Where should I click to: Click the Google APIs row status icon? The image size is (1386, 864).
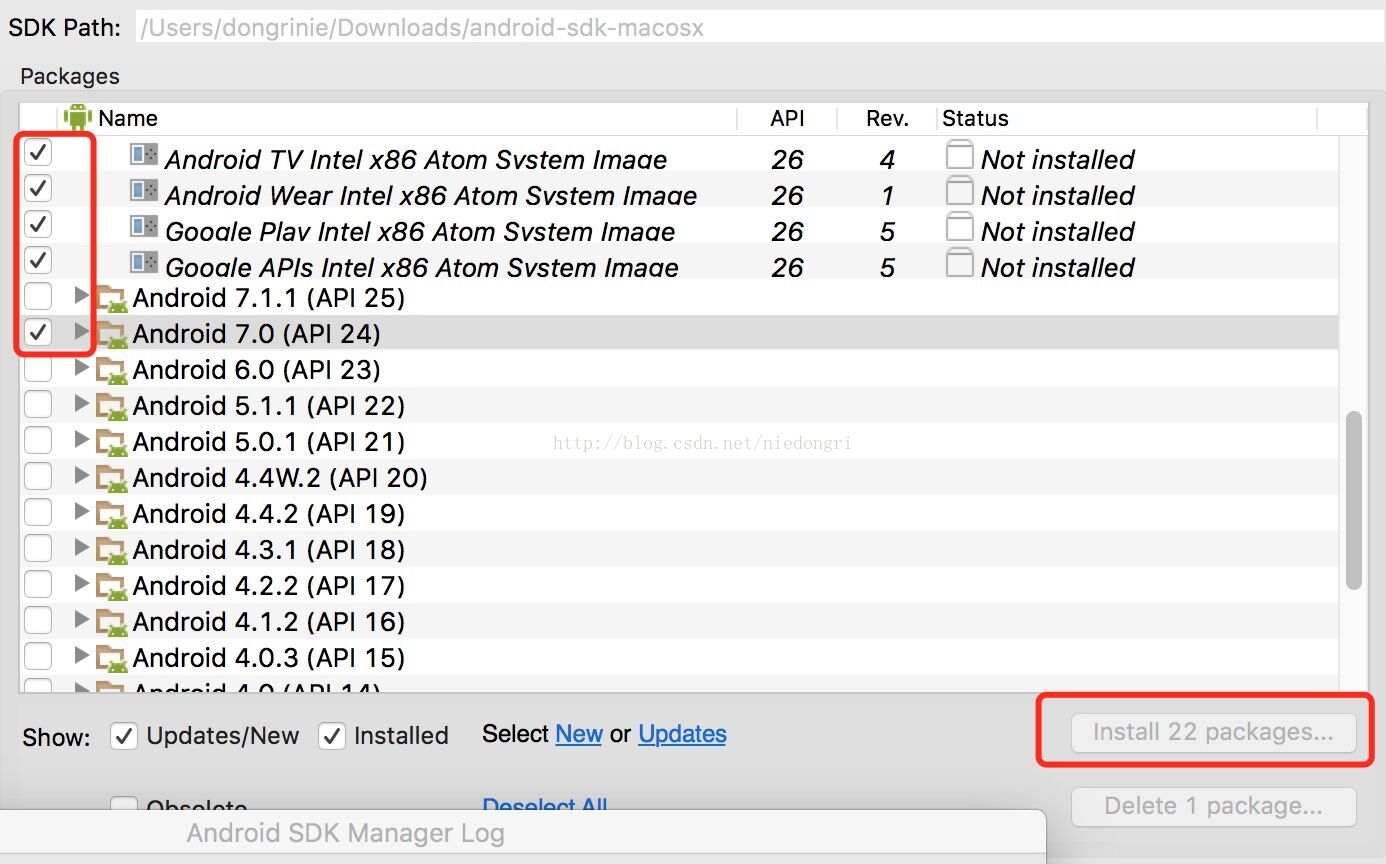(x=960, y=263)
